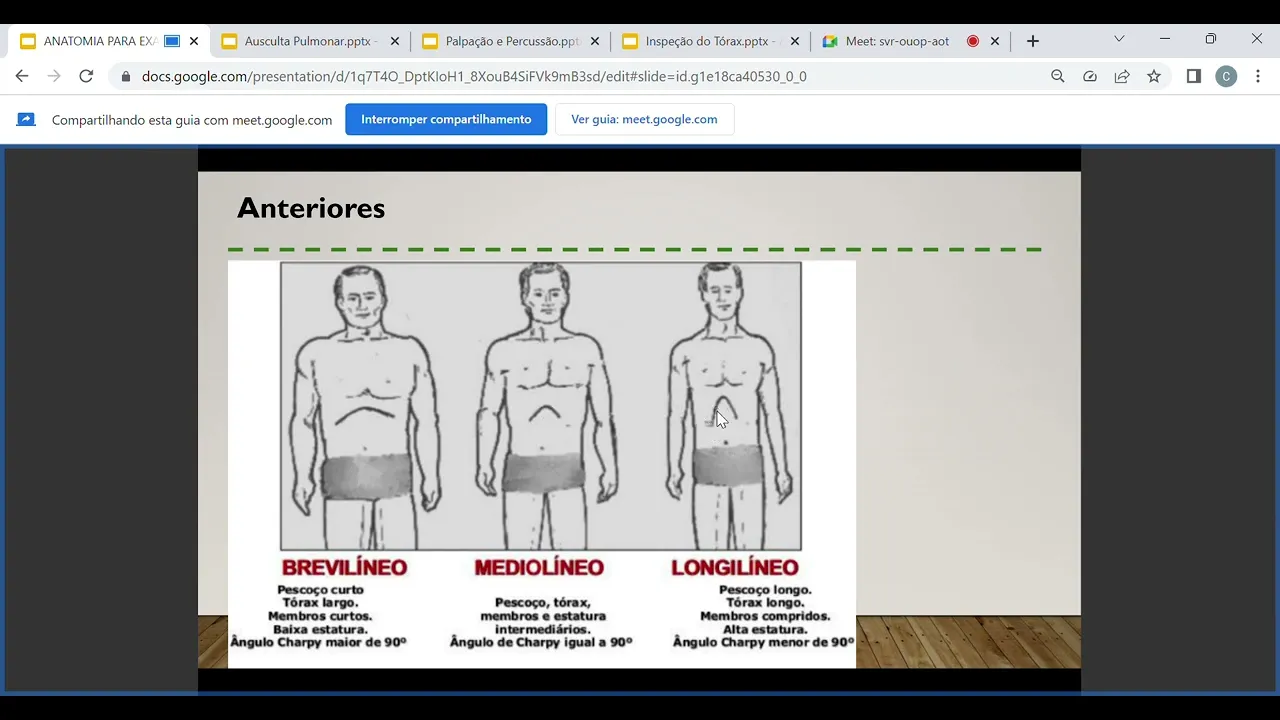Viewport: 1280px width, 720px height.
Task: Open the zoom magnifier icon in address bar
Action: tap(1058, 76)
